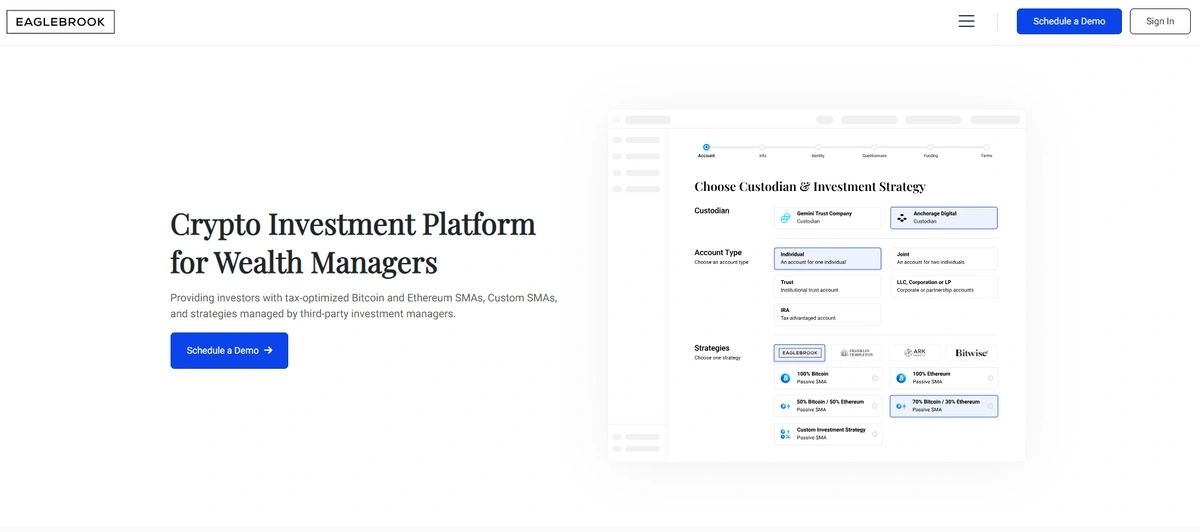Viewport: 1200px width, 532px height.
Task: Open info icon on Custom Investment Strategy
Action: click(875, 434)
